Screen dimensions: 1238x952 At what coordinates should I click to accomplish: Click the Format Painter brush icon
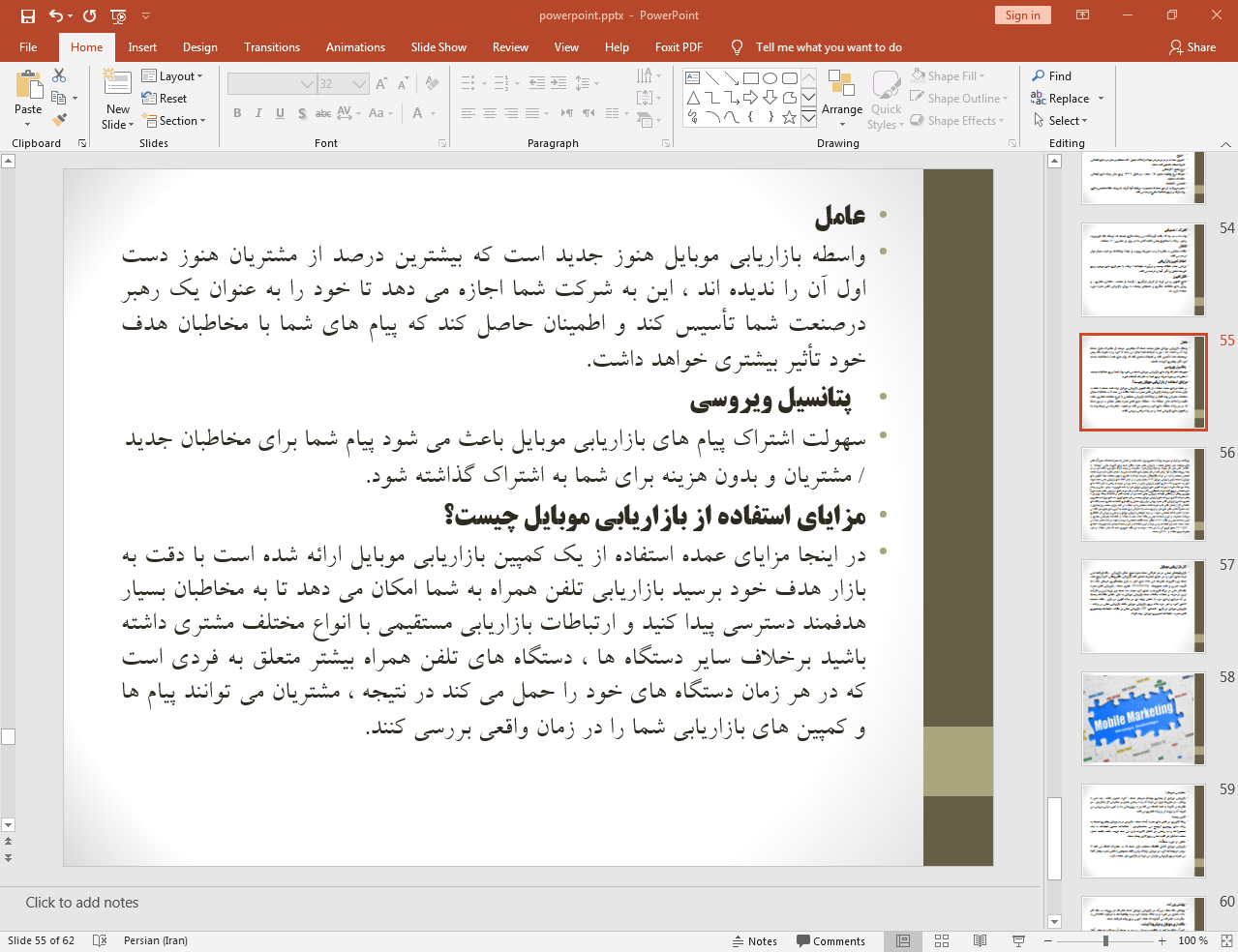(59, 120)
